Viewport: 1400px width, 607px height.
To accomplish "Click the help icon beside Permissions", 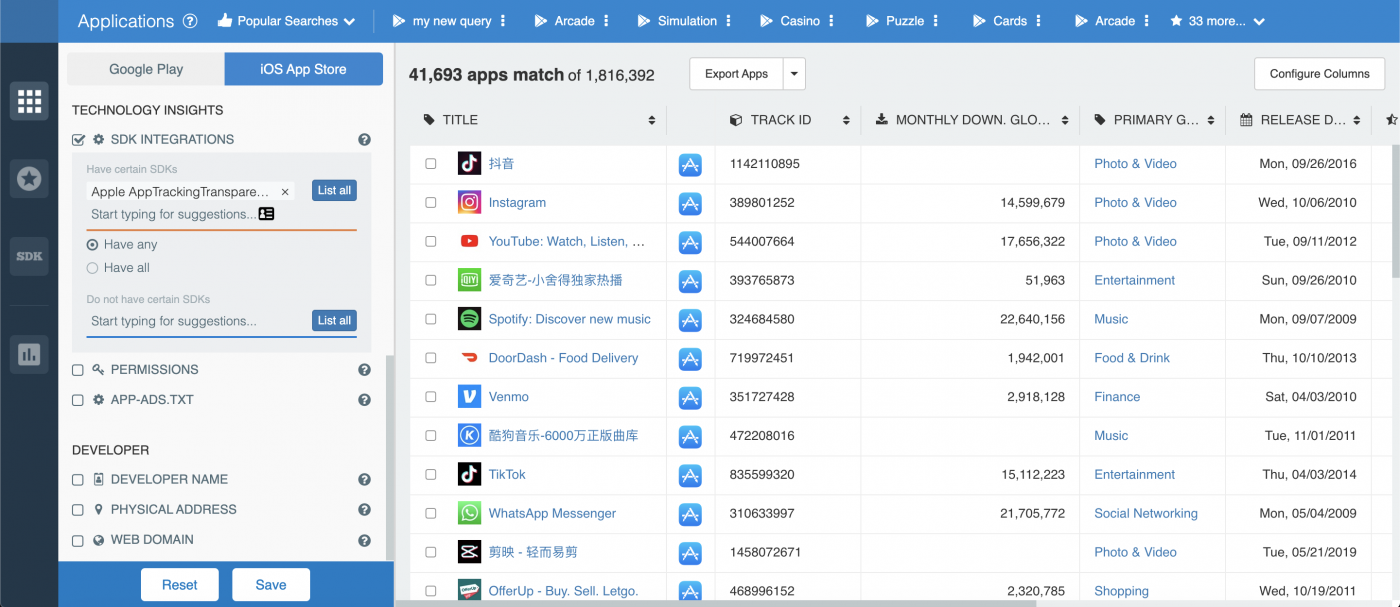I will point(364,369).
